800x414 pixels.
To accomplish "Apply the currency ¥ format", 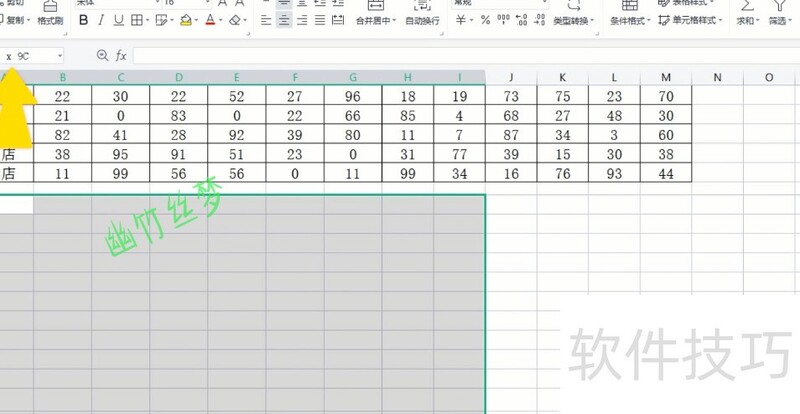I will pyautogui.click(x=461, y=20).
